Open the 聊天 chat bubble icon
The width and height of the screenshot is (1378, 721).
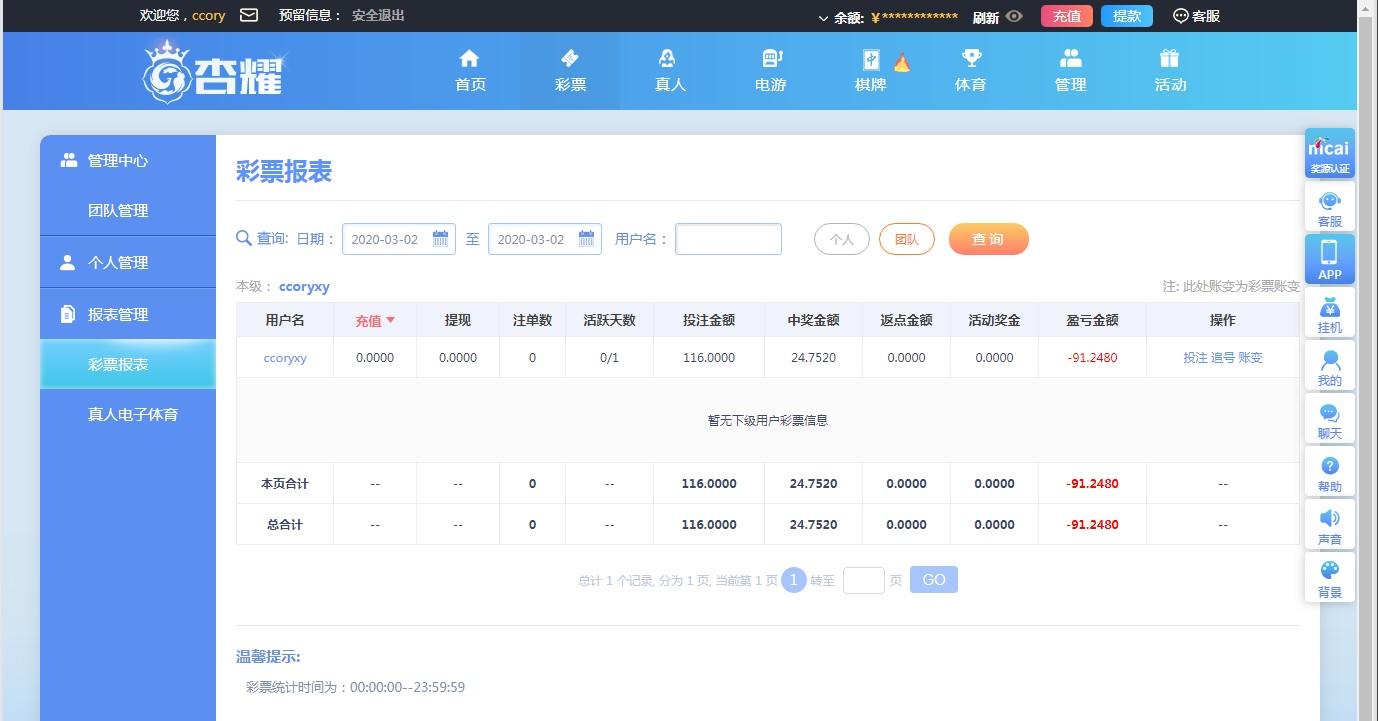click(x=1330, y=419)
